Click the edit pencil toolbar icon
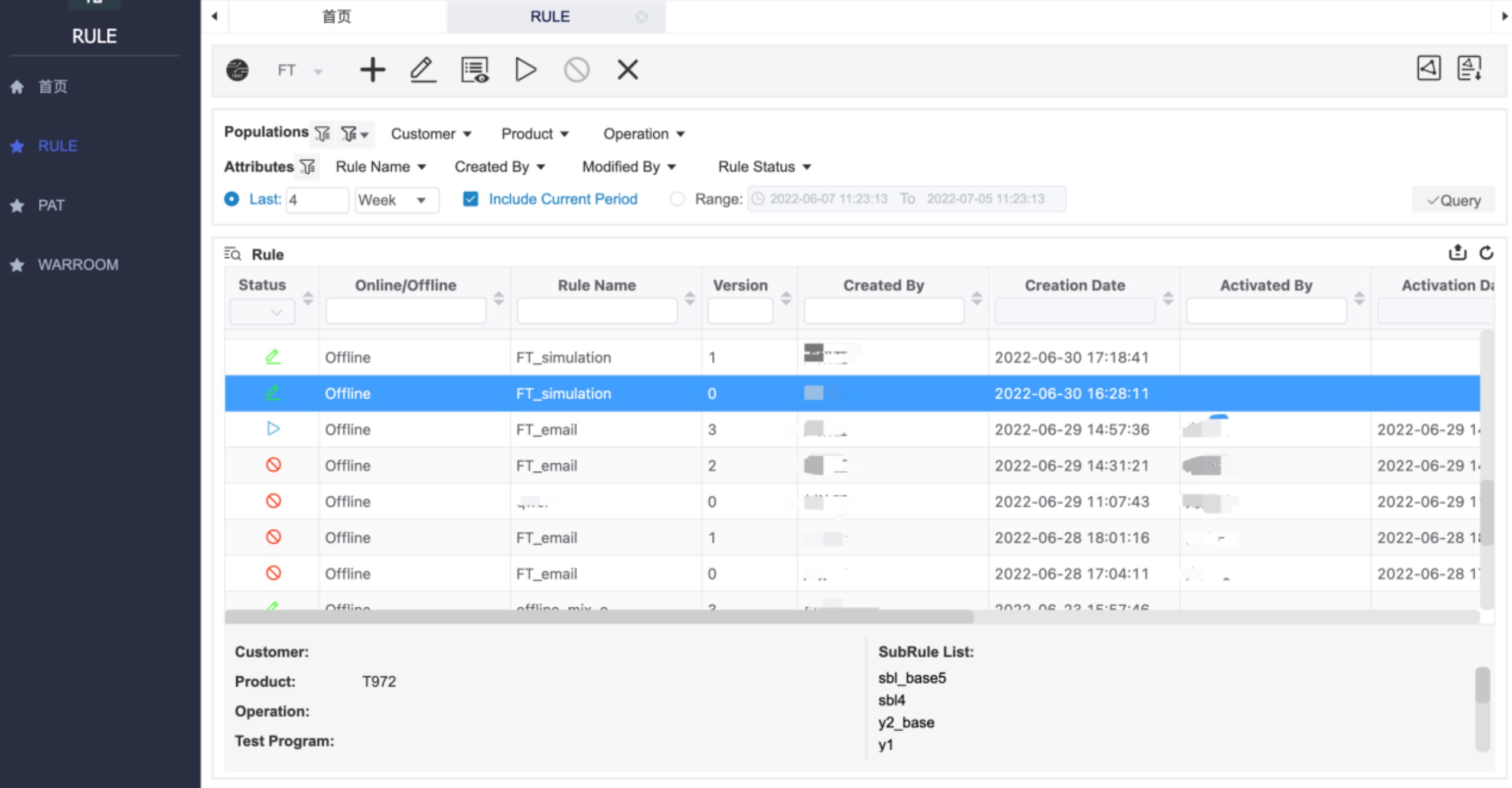 tap(423, 70)
